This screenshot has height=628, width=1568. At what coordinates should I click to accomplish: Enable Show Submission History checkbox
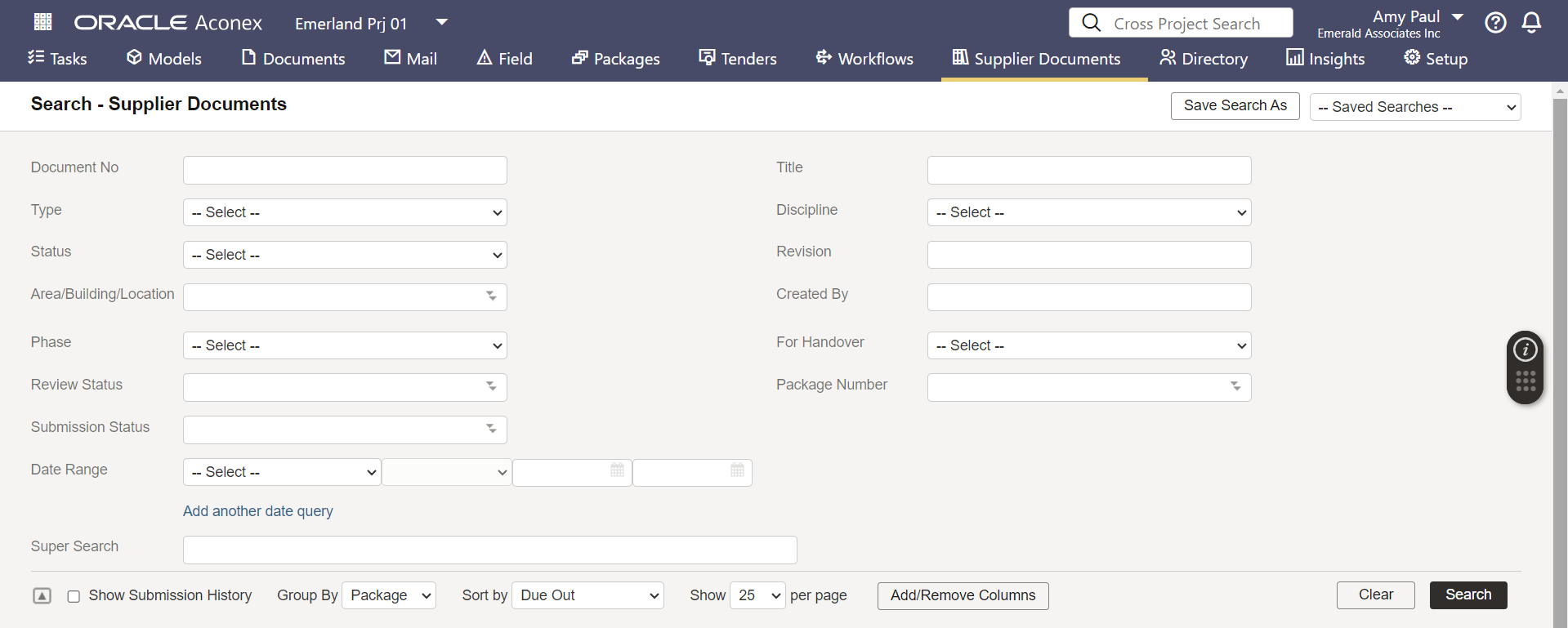(74, 596)
